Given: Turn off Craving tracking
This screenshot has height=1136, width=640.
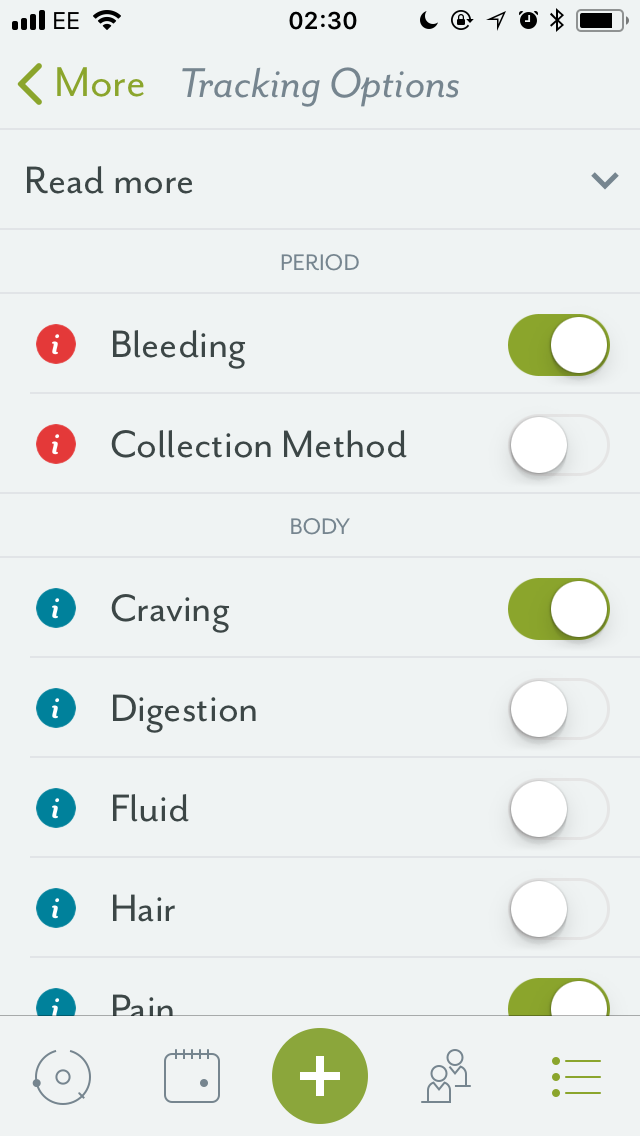Looking at the screenshot, I should 559,609.
